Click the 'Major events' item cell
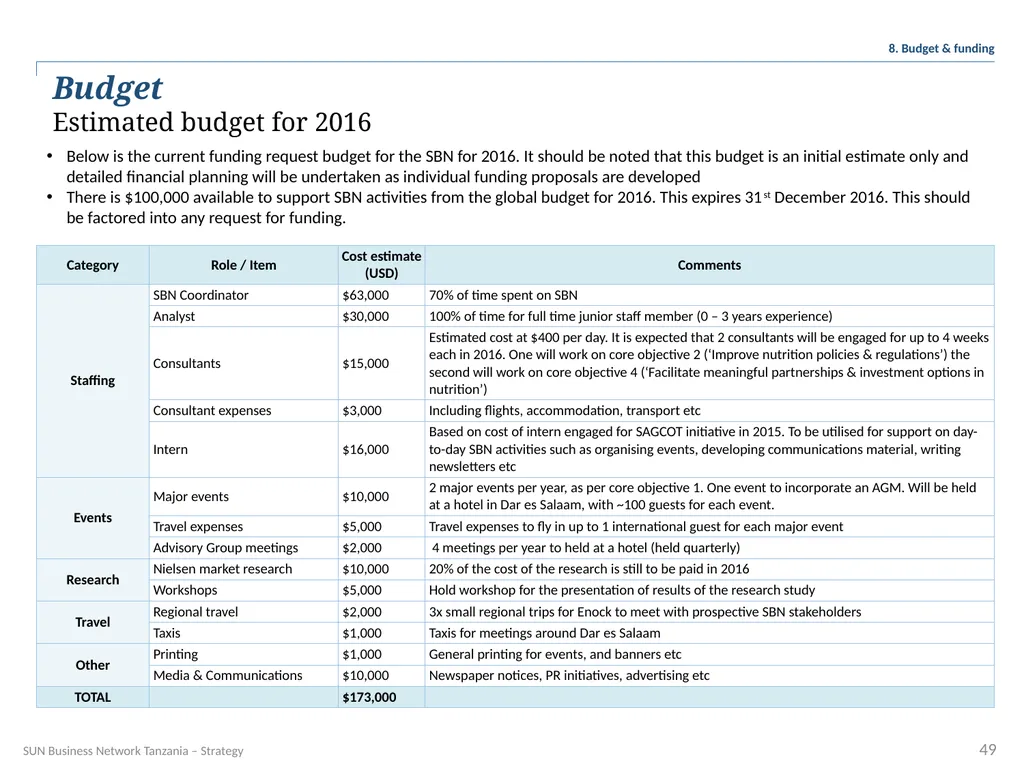 tap(244, 497)
